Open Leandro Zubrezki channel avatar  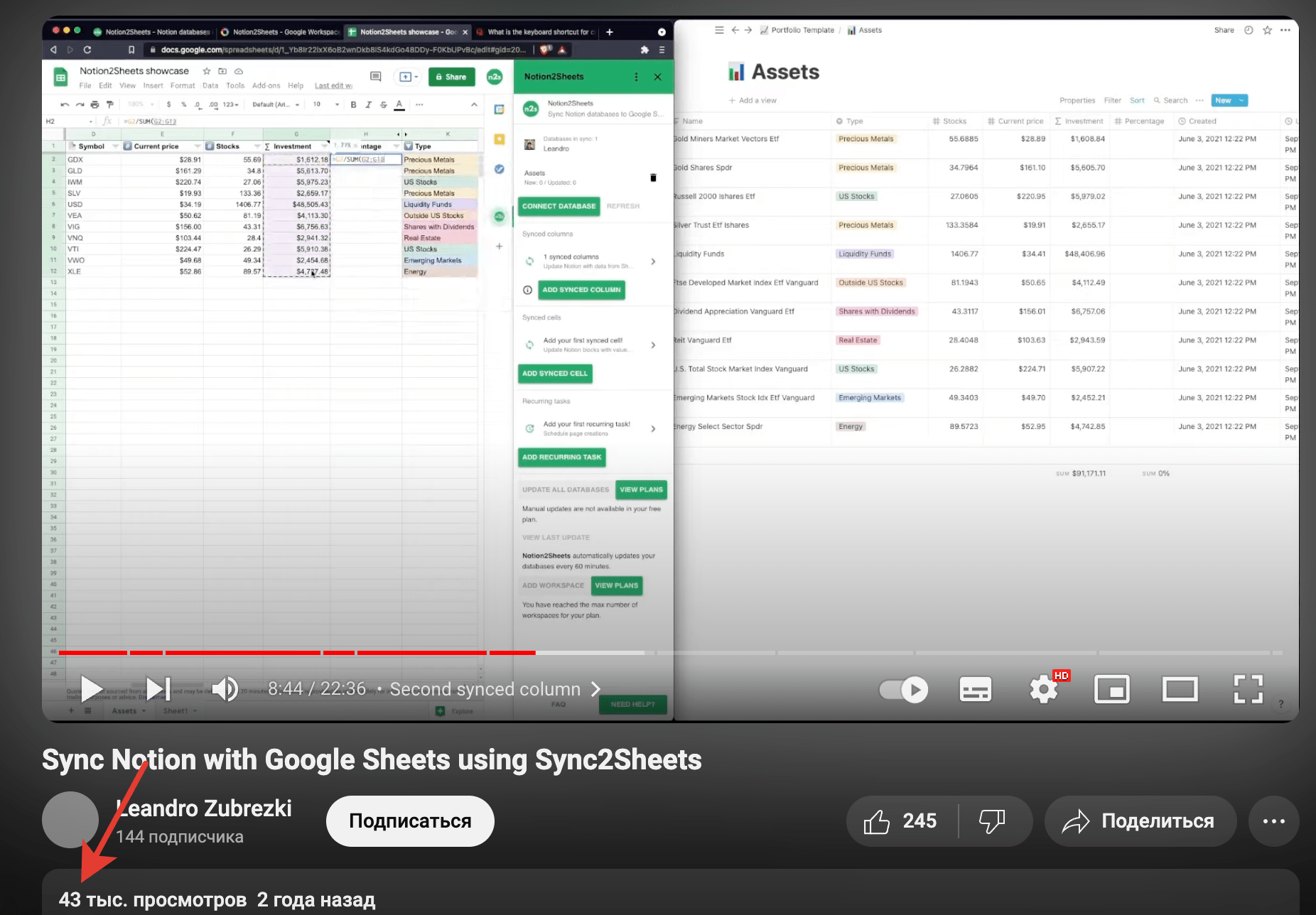[x=70, y=820]
